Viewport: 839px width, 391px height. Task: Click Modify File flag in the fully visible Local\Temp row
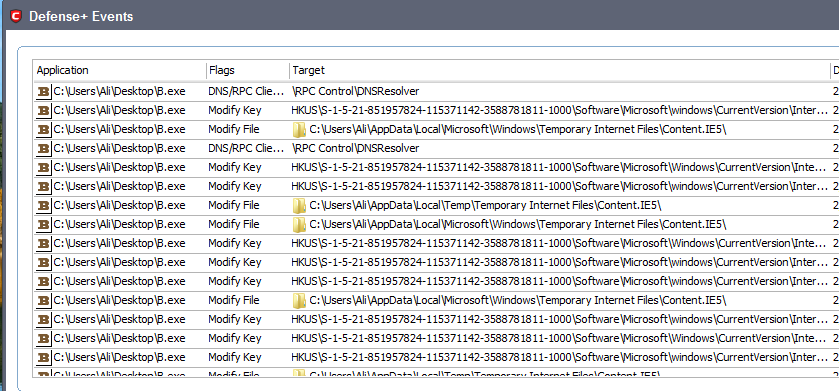click(x=234, y=205)
